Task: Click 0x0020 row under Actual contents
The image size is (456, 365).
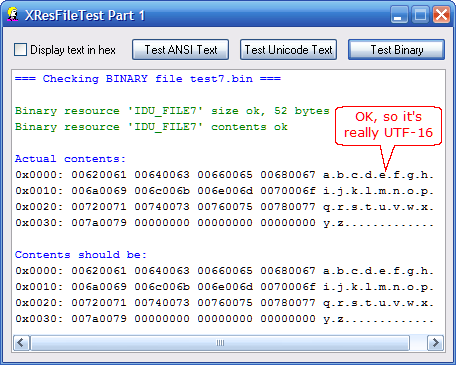Action: click(224, 207)
